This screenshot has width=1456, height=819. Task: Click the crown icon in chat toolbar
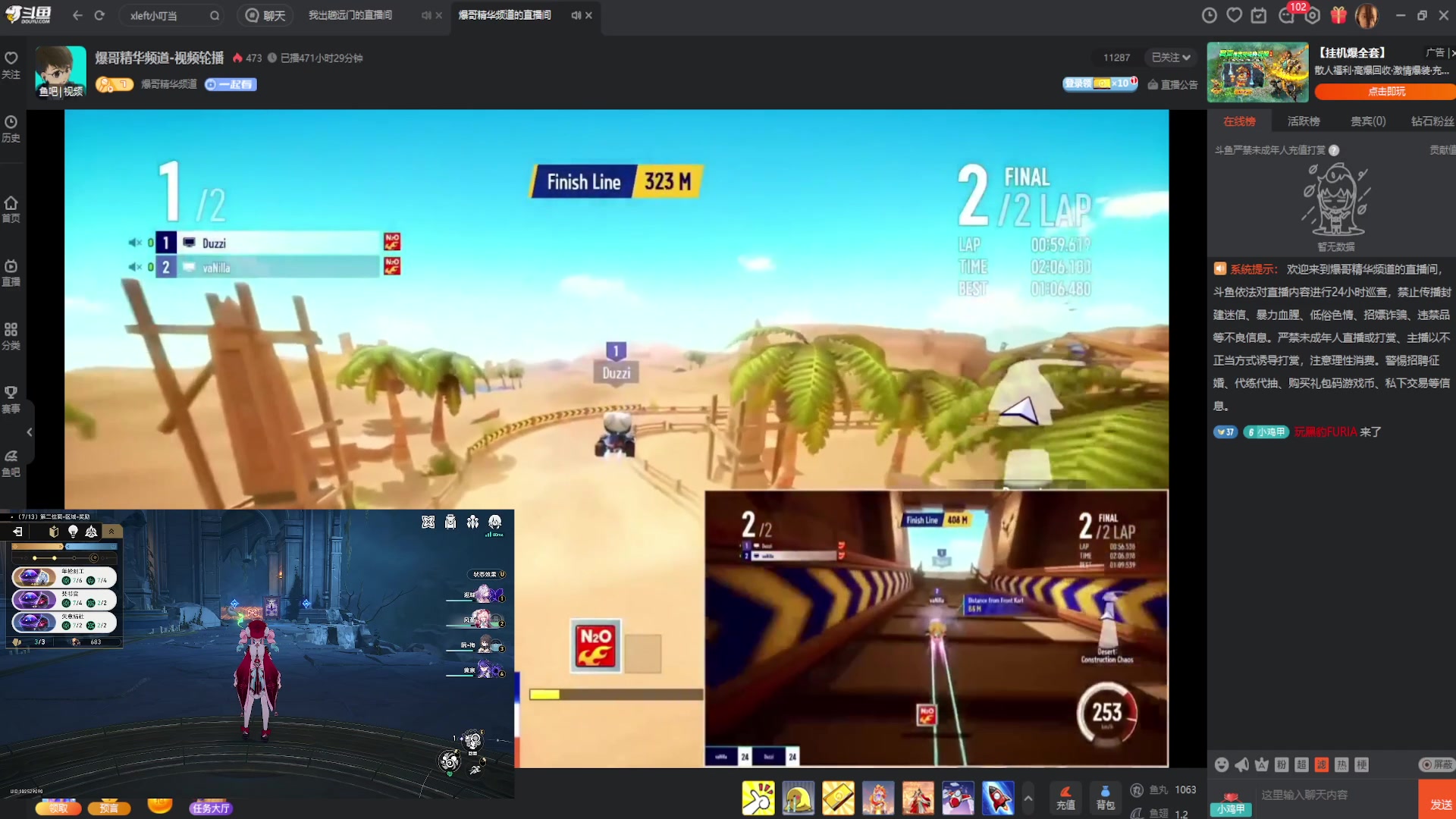[1262, 764]
